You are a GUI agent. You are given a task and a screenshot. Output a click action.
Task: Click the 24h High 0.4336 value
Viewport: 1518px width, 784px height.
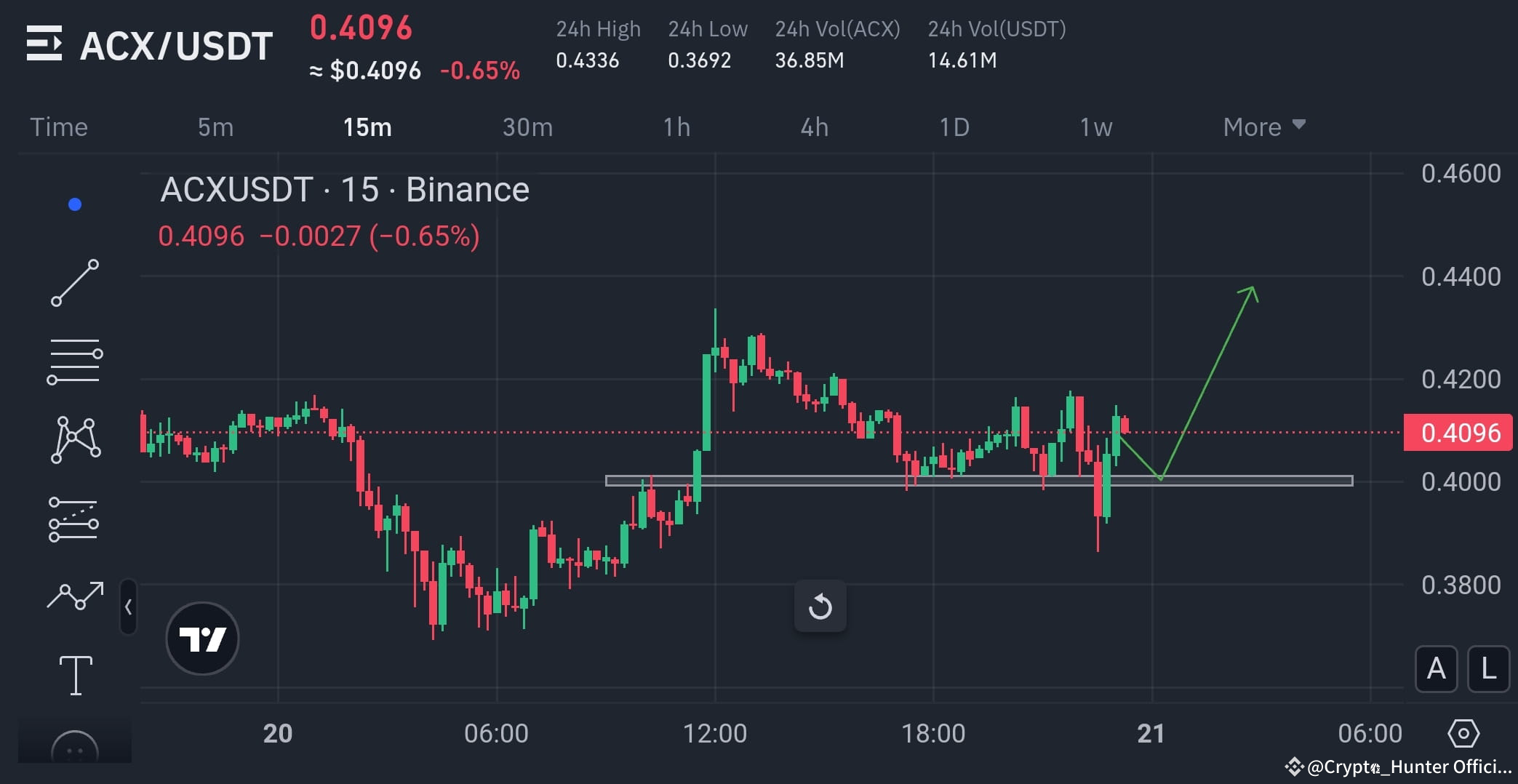point(588,61)
